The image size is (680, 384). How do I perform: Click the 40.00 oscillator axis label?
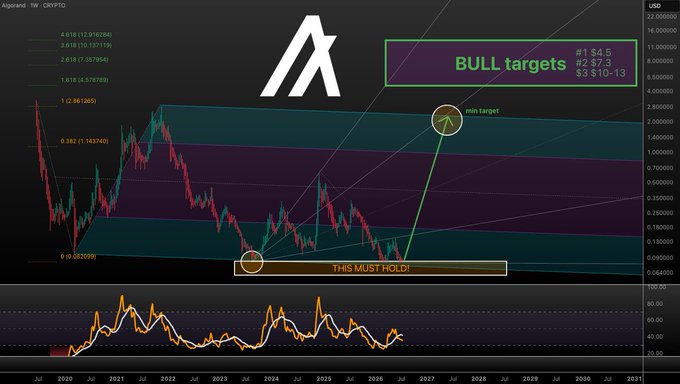[x=655, y=336]
